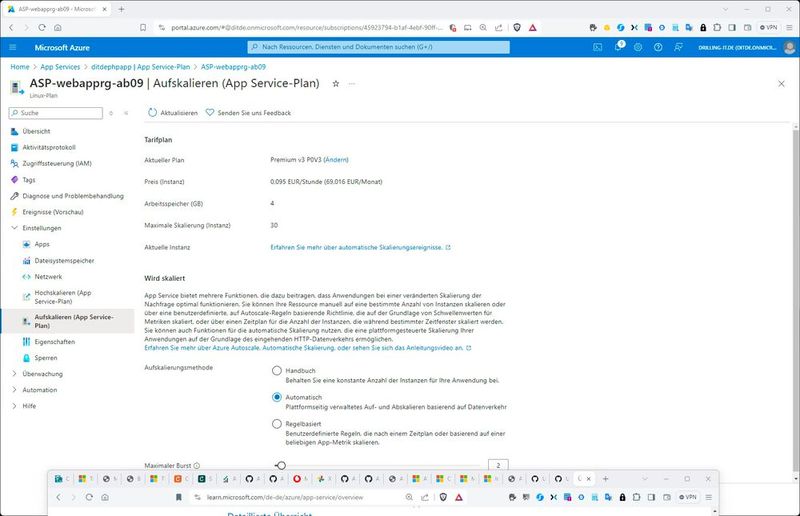Open Azure Cloud Shell icon
This screenshot has height=516, width=800.
point(597,47)
